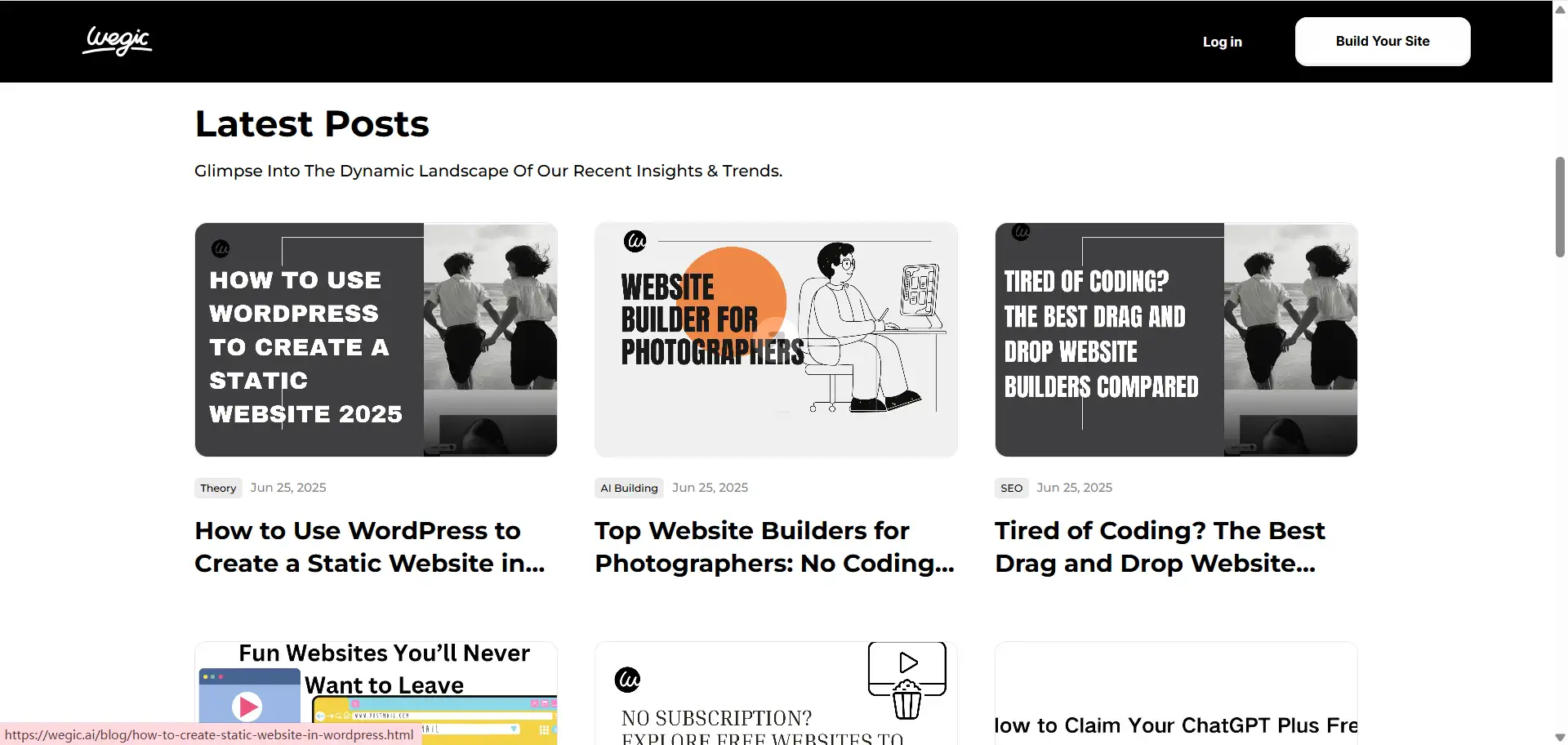Open the Log in link
This screenshot has width=1568, height=745.
(1222, 42)
